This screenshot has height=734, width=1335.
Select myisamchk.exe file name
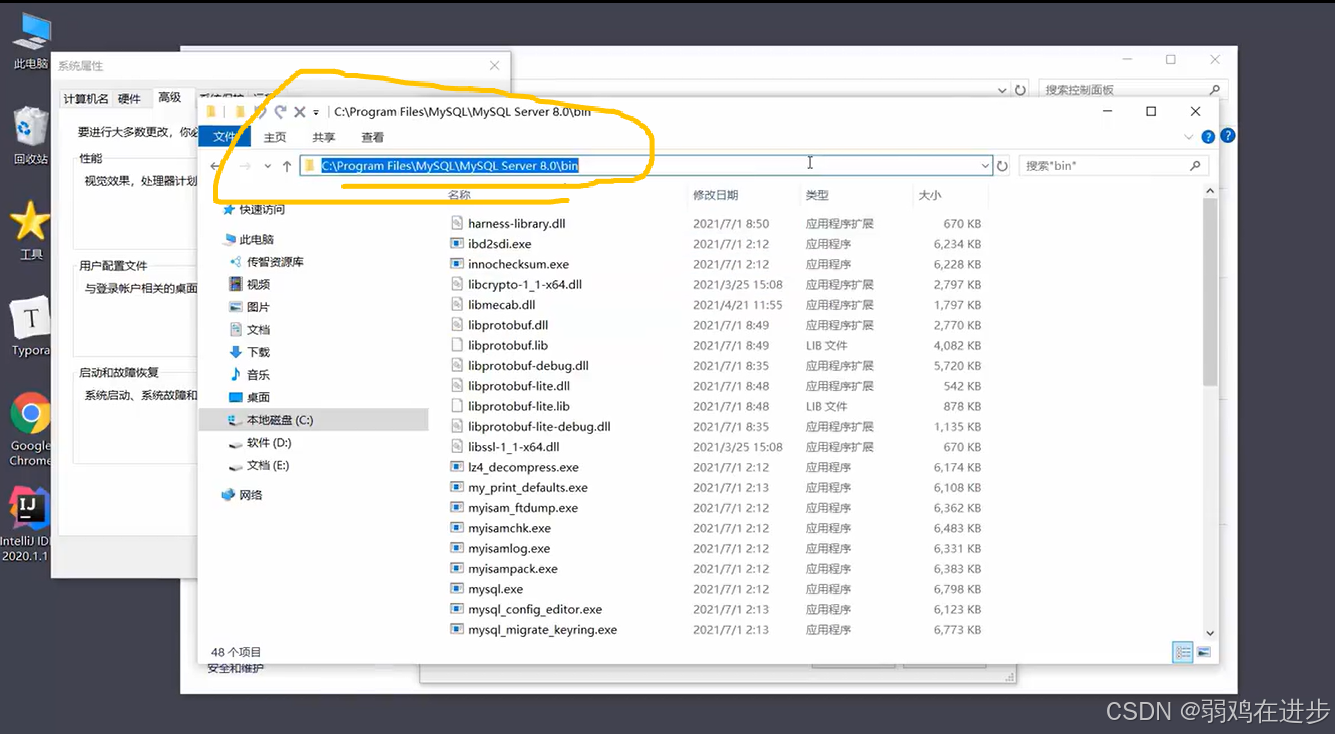pos(509,528)
